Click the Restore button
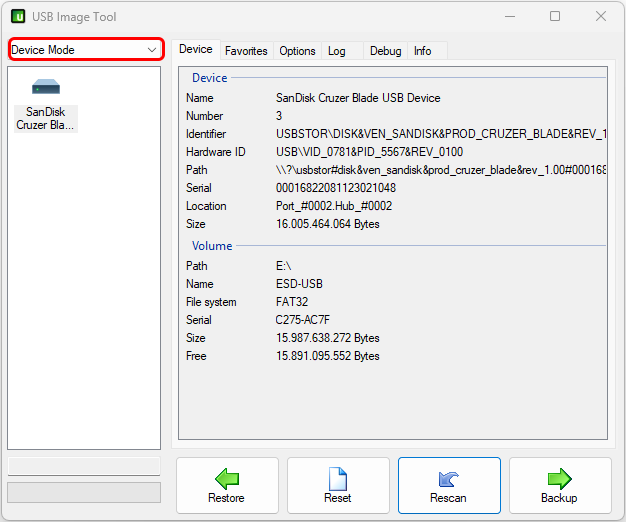Image resolution: width=626 pixels, height=522 pixels. (227, 485)
